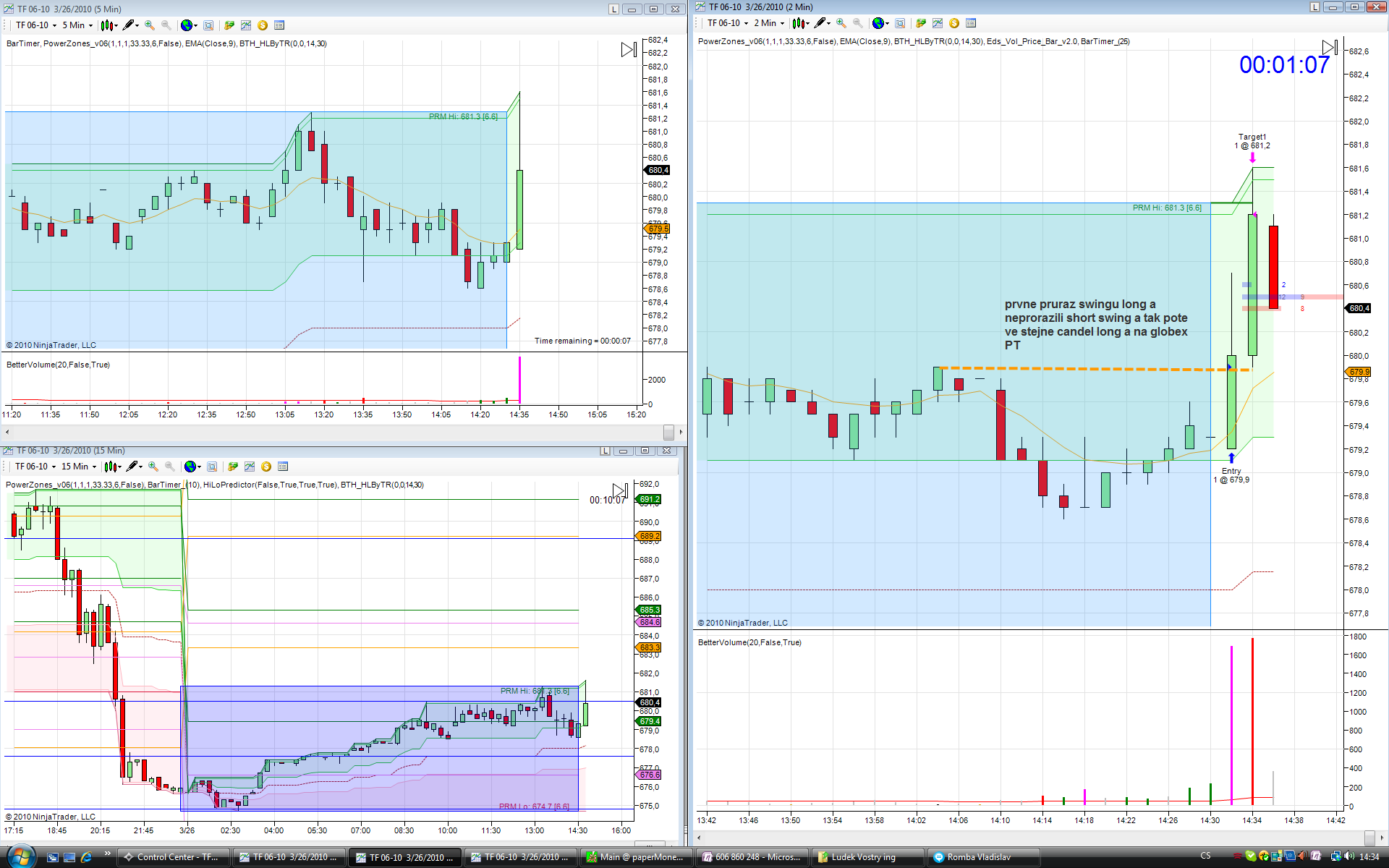The image size is (1389, 868).
Task: Toggle the L link button on 5 Min window
Action: [613, 9]
